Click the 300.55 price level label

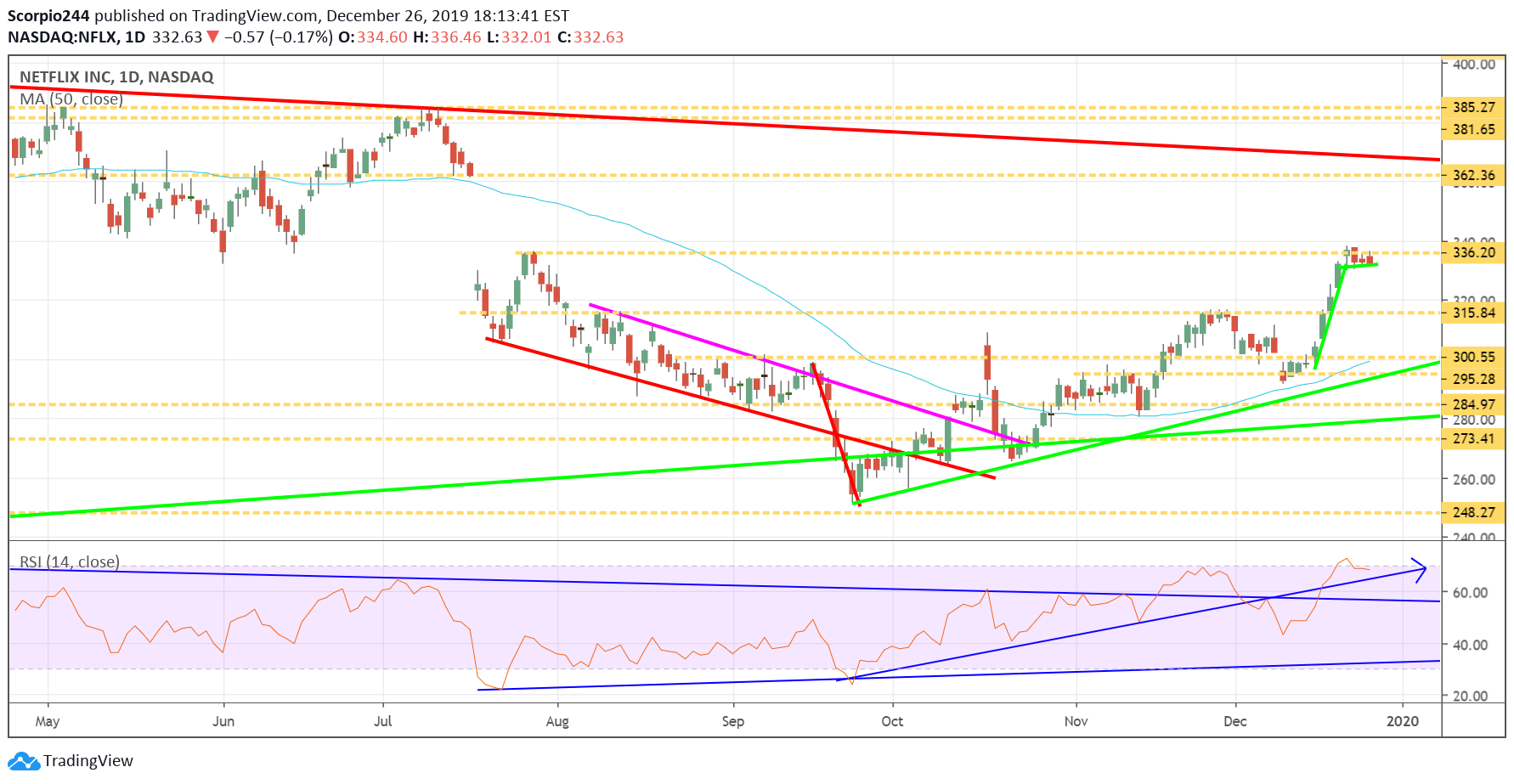pos(1474,357)
